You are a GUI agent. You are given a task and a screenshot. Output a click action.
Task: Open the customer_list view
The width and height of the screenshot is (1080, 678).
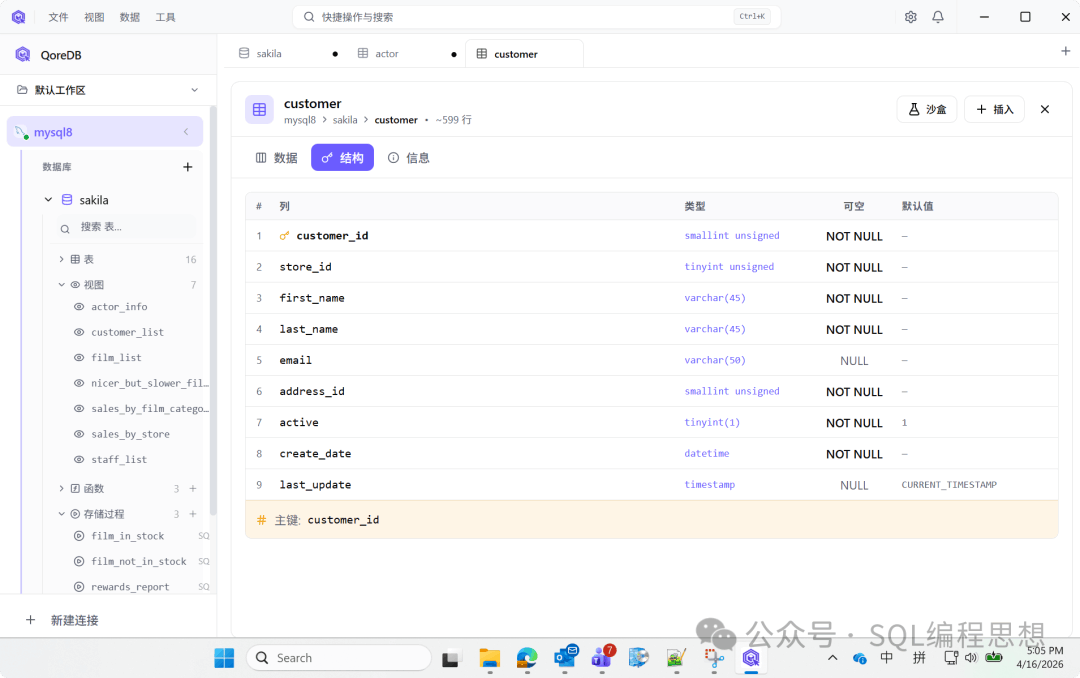[x=127, y=332]
